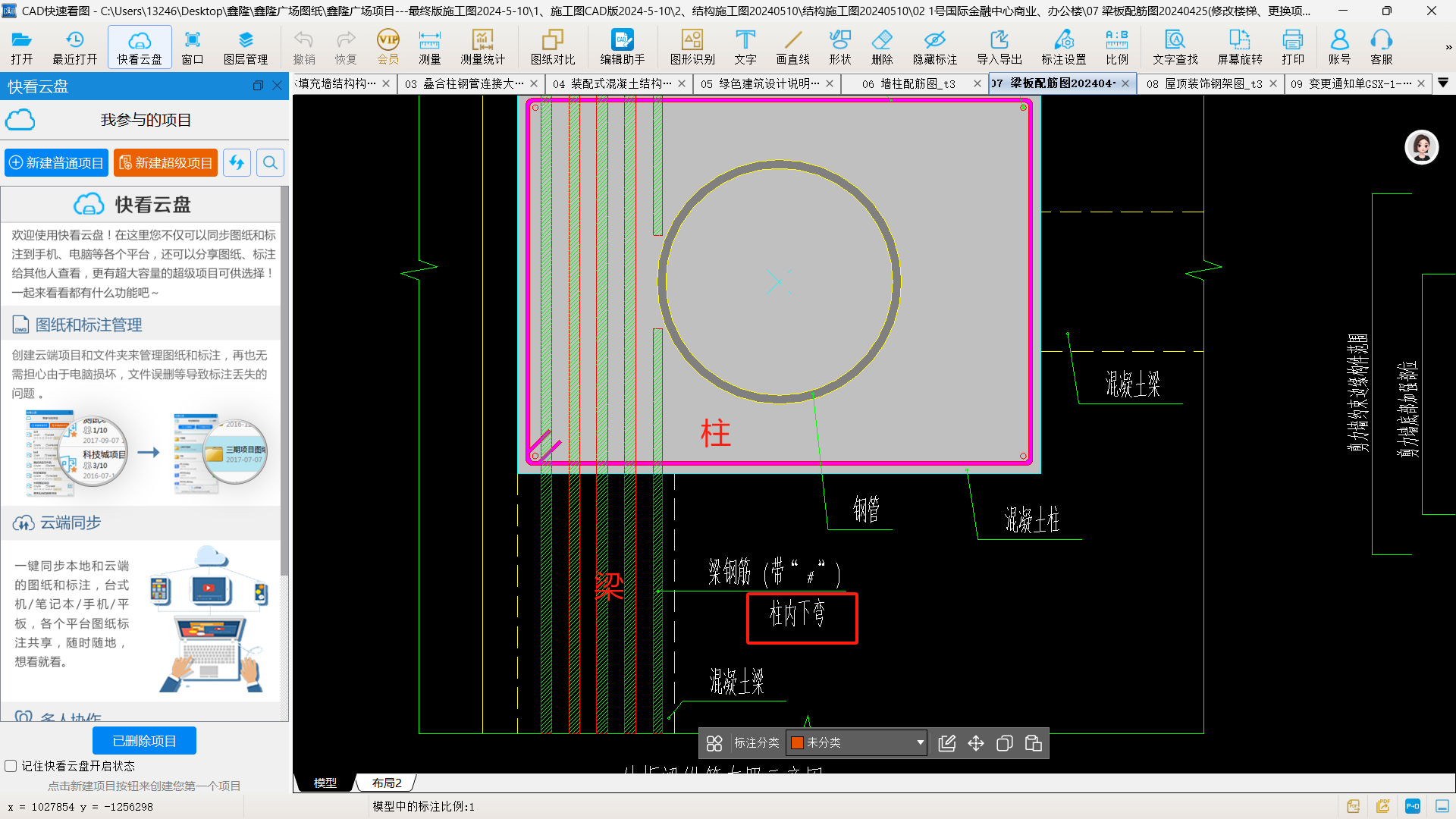
Task: Open 导入导出 import export tool
Action: click(999, 47)
